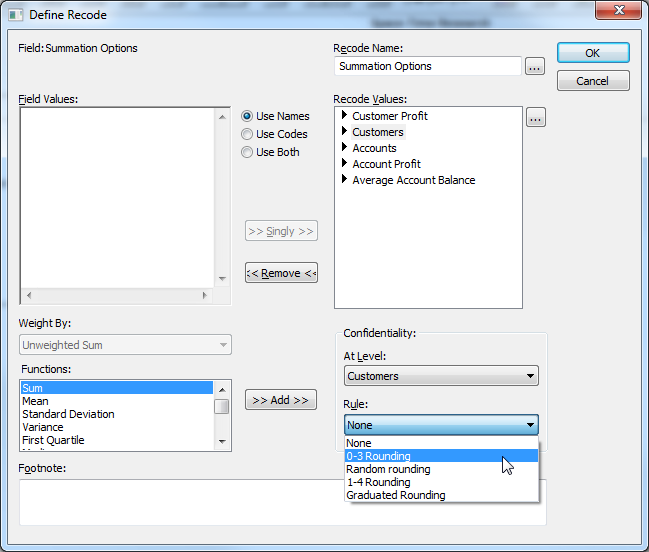The image size is (649, 552).
Task: Expand the Average Account Balance item
Action: tap(345, 180)
